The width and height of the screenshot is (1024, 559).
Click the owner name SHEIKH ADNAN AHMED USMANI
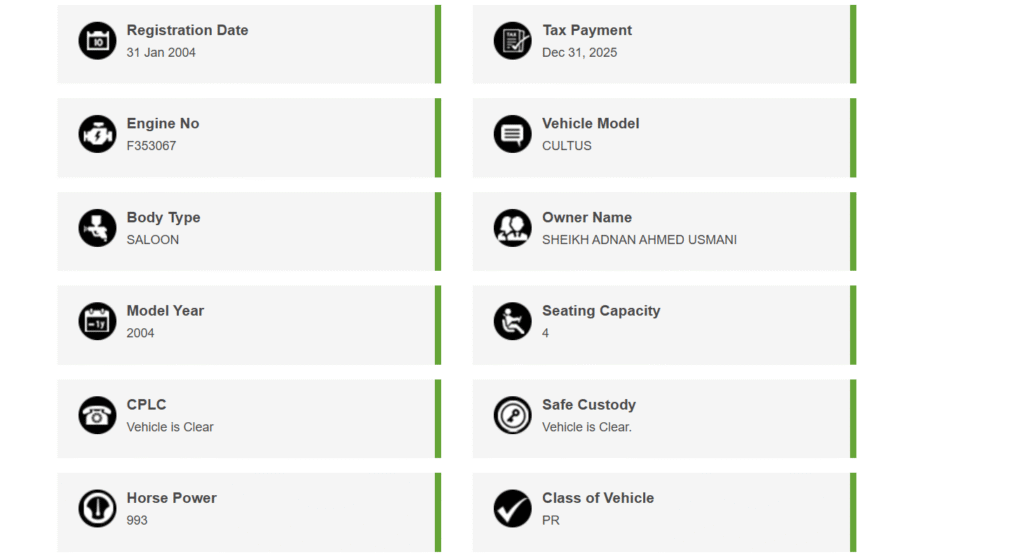639,240
